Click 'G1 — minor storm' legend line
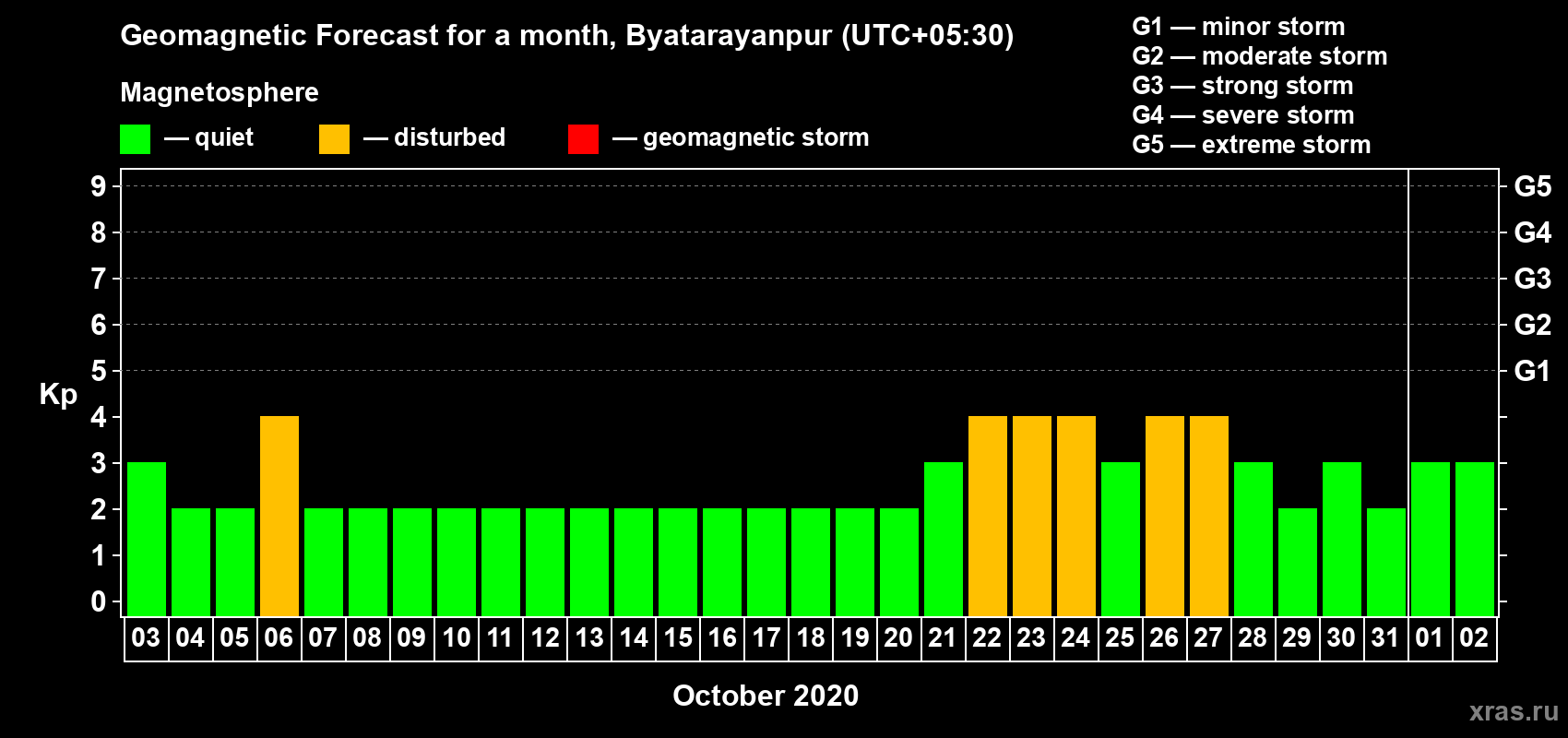The image size is (1568, 738). 1239,27
